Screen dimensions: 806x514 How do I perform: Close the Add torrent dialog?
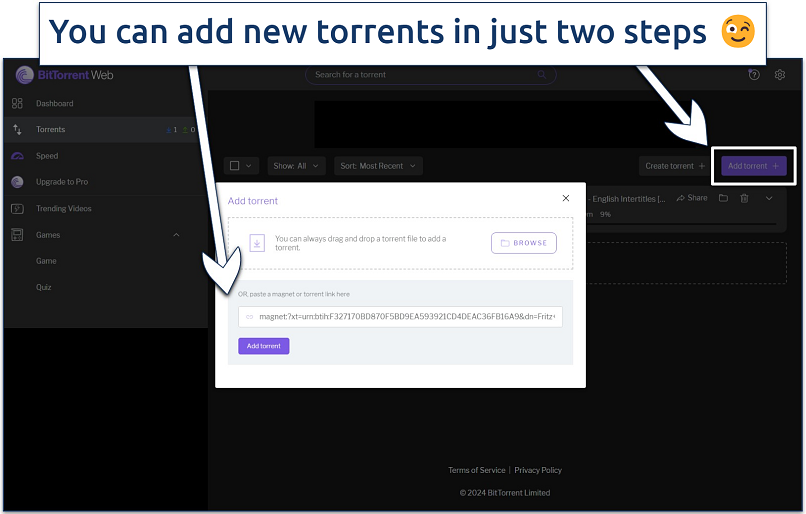pyautogui.click(x=566, y=198)
